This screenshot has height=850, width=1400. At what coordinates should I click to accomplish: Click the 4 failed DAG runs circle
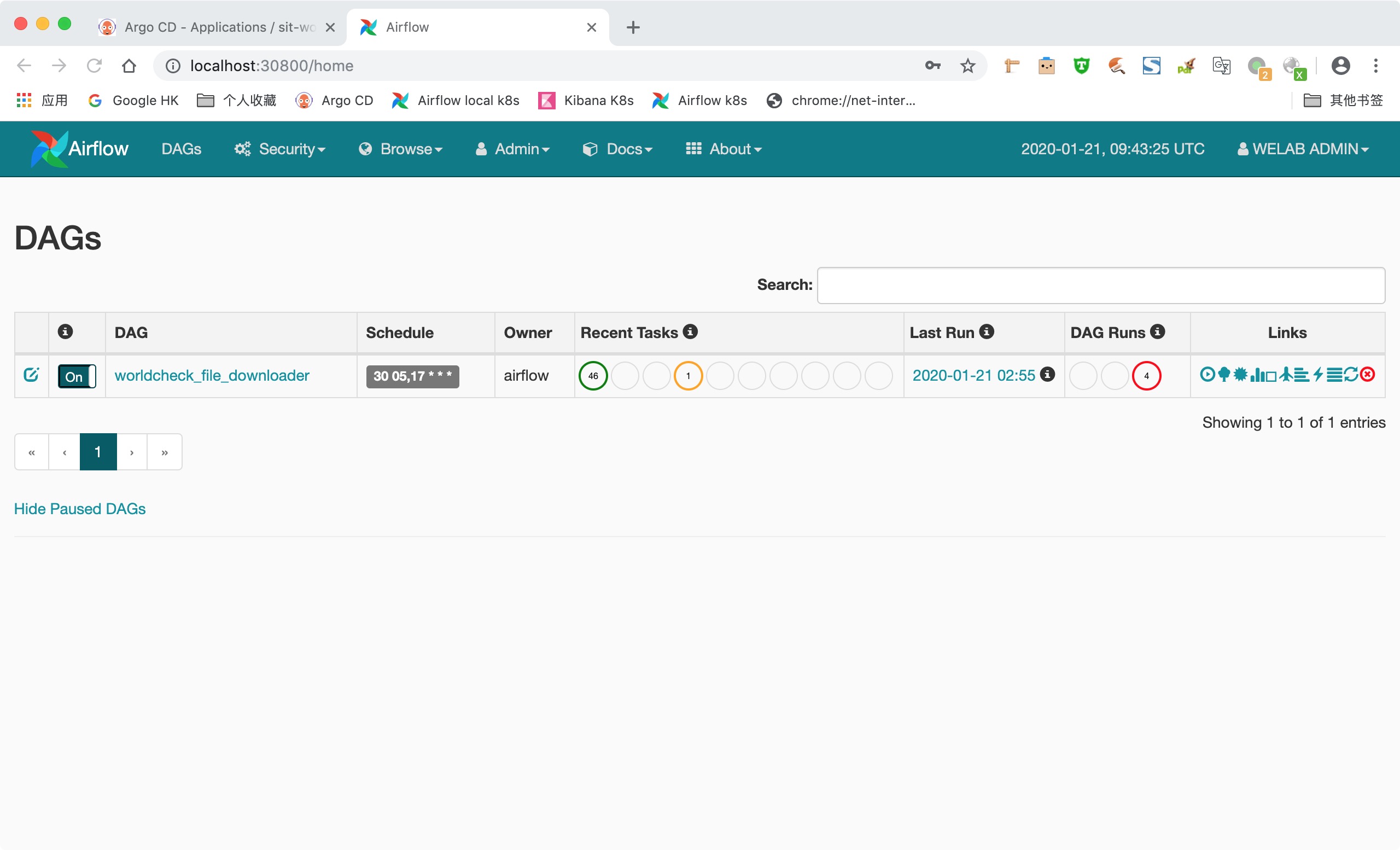[x=1147, y=376]
